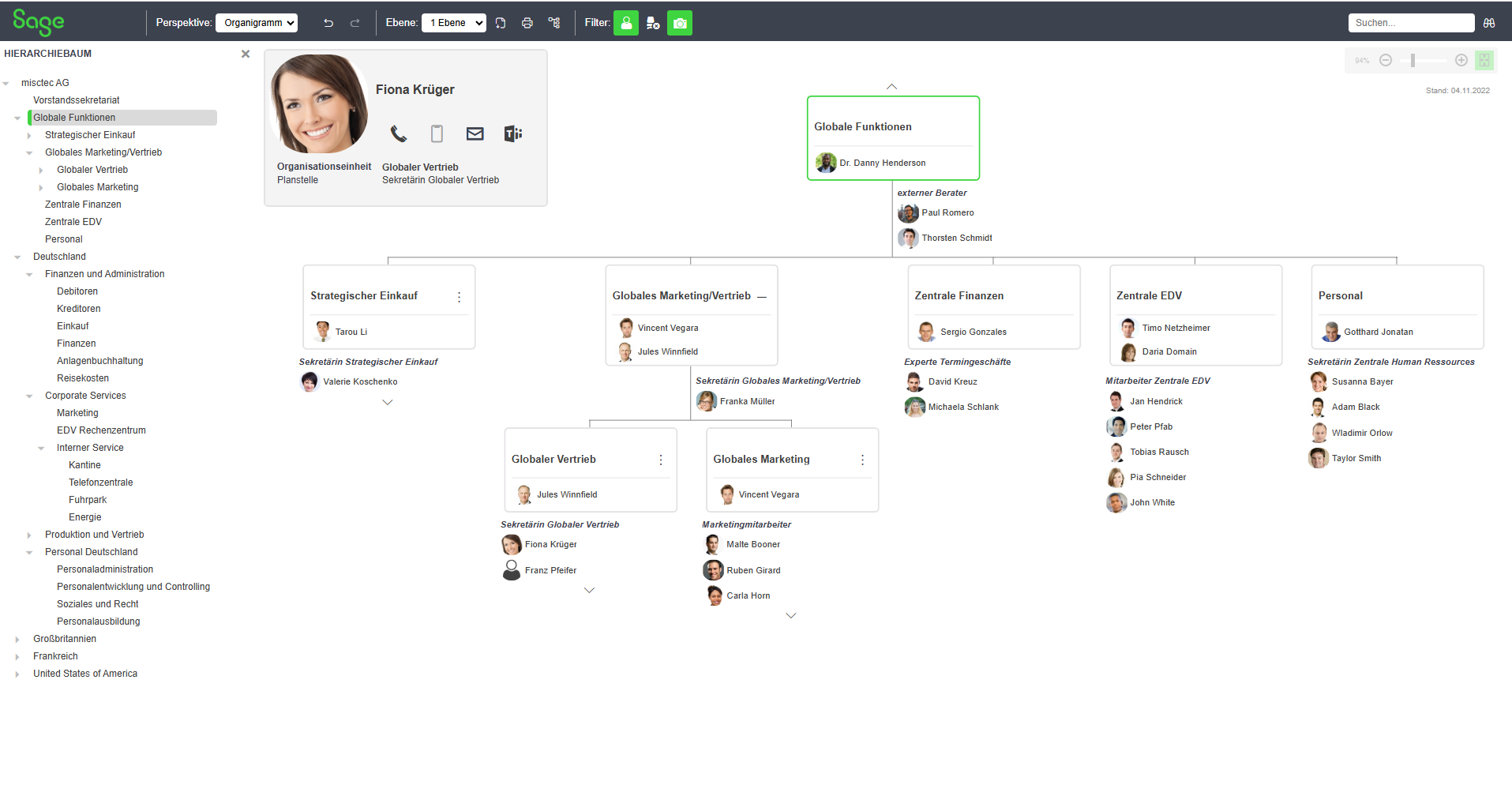1512x785 pixels.
Task: Click the hierarchy tree toggle icon in toolbar
Action: pyautogui.click(x=554, y=23)
